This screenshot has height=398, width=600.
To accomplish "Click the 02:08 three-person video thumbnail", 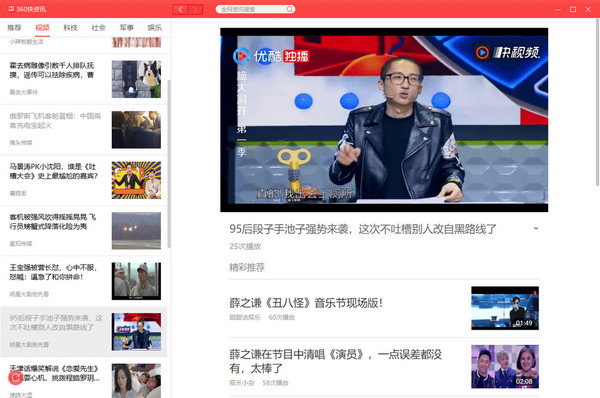I will (x=505, y=367).
